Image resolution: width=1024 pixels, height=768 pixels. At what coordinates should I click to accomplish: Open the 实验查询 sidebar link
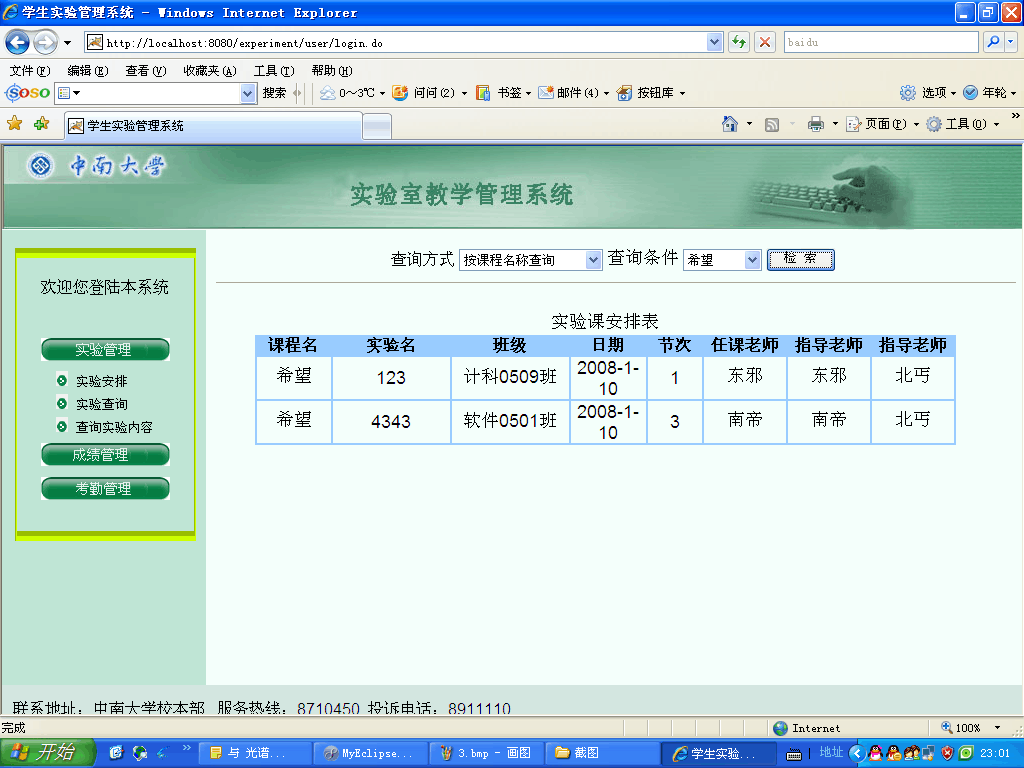pos(102,404)
